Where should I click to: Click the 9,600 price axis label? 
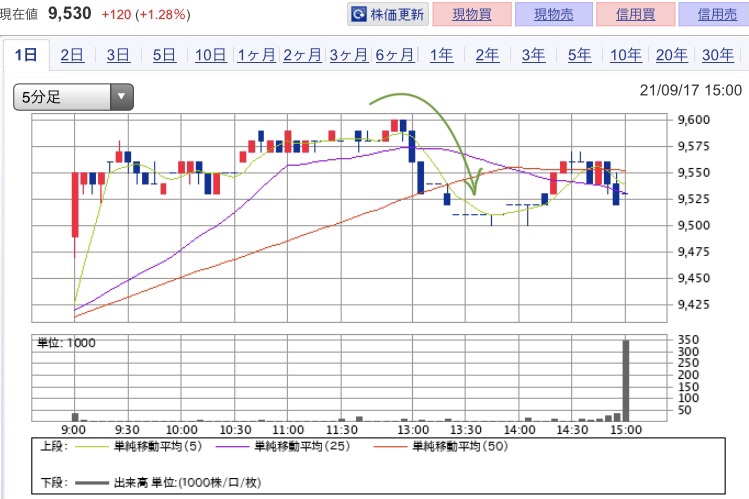(x=694, y=120)
